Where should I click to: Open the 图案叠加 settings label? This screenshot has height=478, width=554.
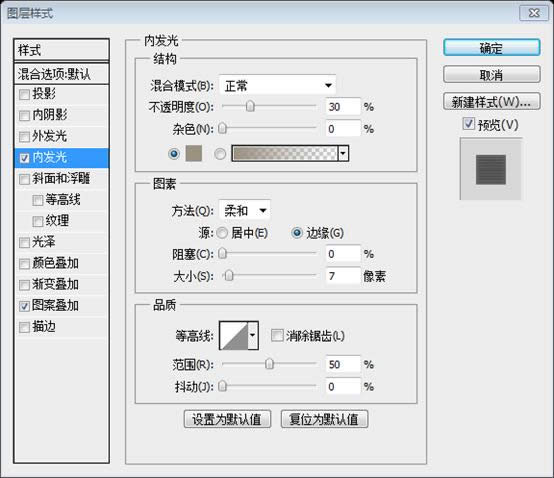(x=55, y=306)
